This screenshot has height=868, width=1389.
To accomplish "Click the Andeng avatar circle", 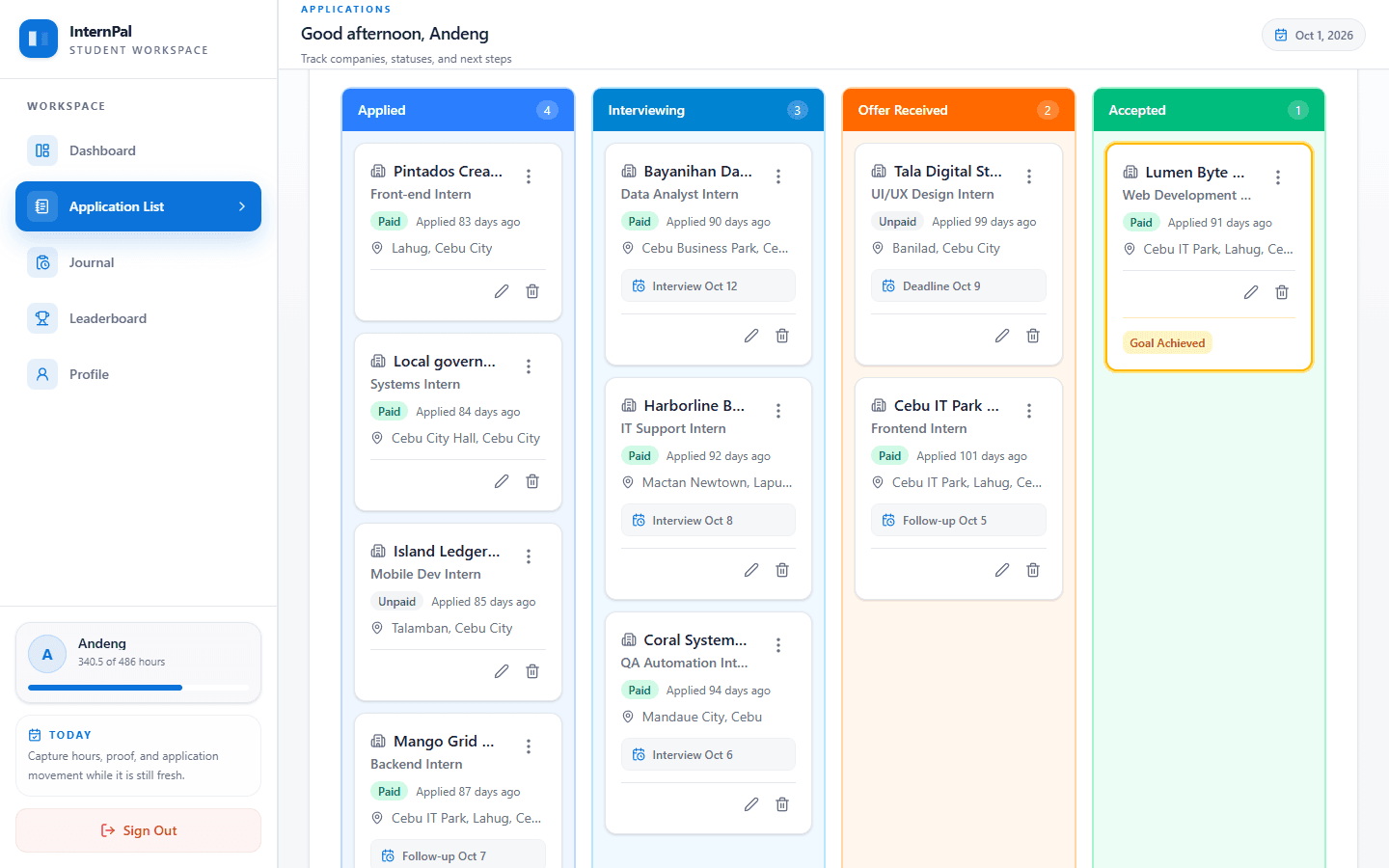I will pyautogui.click(x=47, y=654).
